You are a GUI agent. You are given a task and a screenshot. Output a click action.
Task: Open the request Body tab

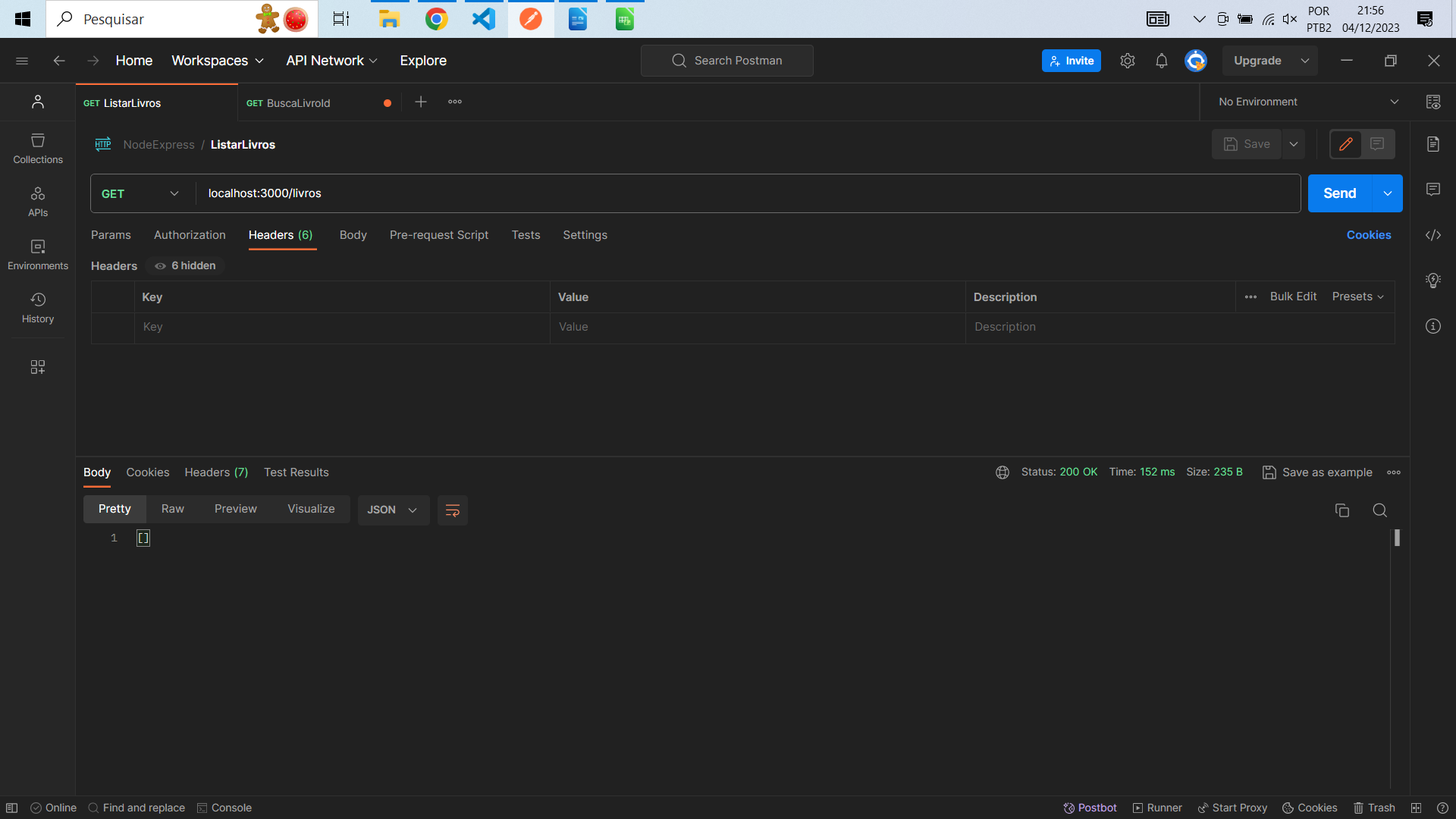[353, 235]
